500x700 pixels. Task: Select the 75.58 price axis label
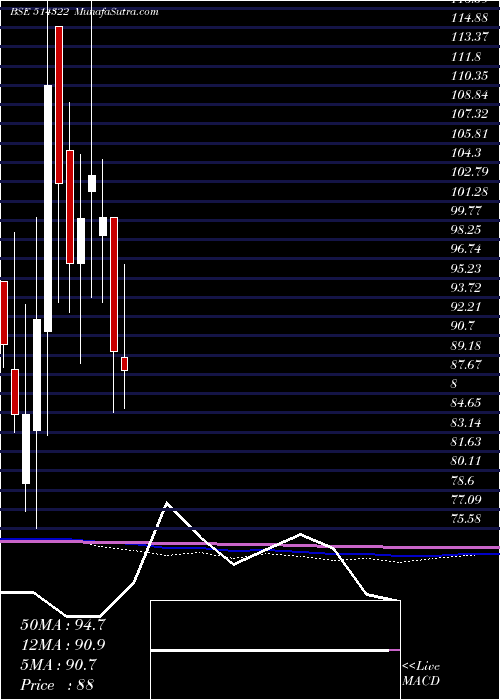[x=466, y=518]
